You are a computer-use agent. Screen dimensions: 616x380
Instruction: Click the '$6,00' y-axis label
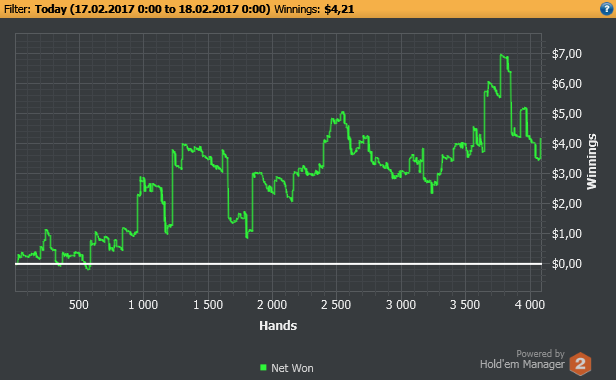(x=566, y=84)
